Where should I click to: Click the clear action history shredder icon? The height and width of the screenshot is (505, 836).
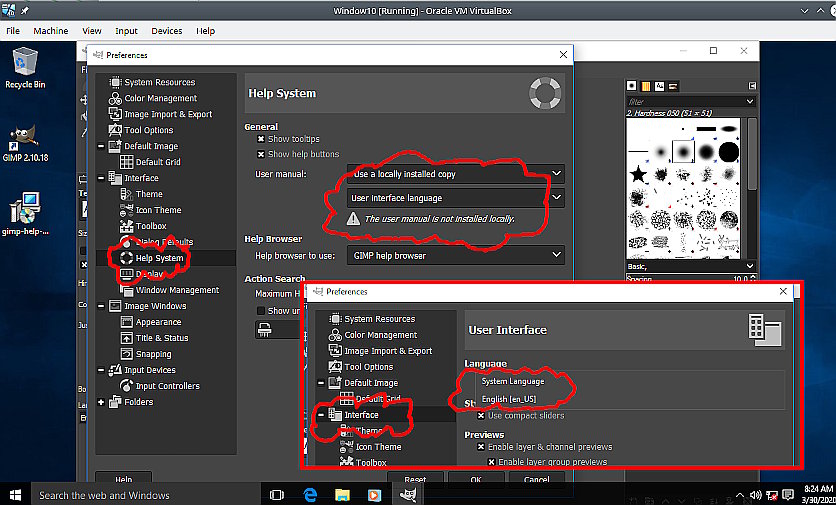(x=264, y=330)
